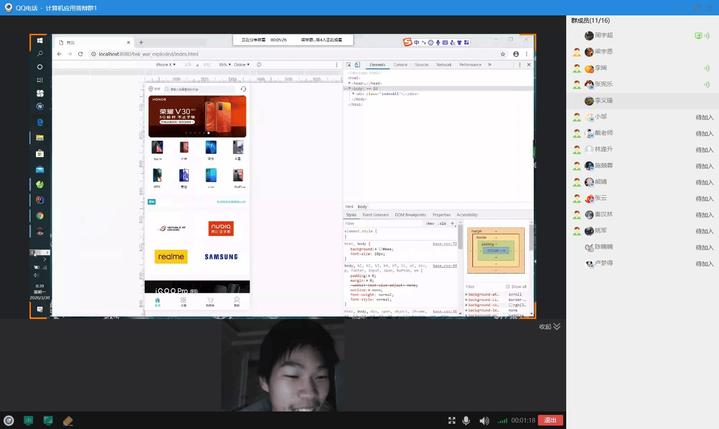Switch to the Network tab in DevTools
The image size is (719, 429).
point(443,64)
